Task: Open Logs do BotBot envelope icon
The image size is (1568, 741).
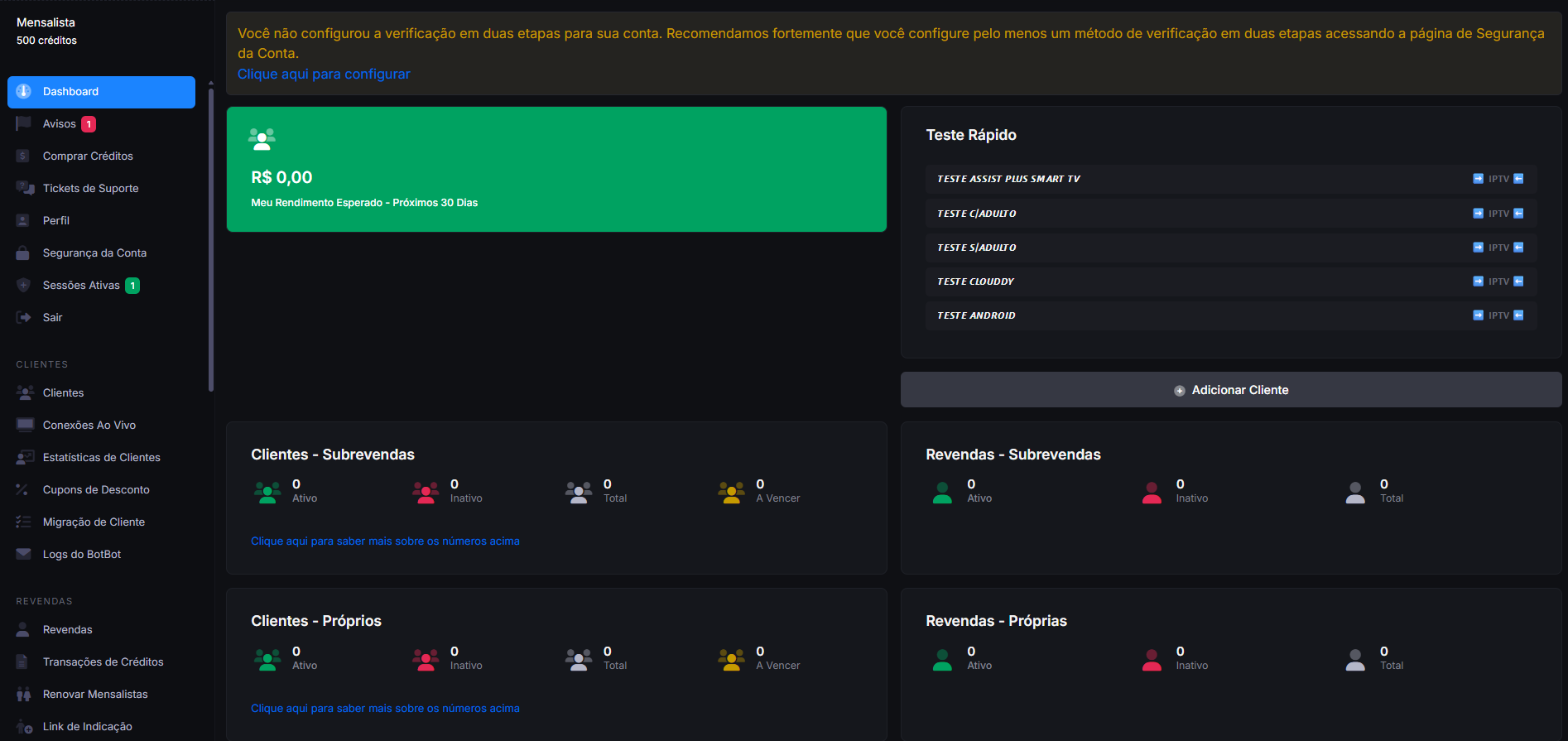Action: click(23, 554)
